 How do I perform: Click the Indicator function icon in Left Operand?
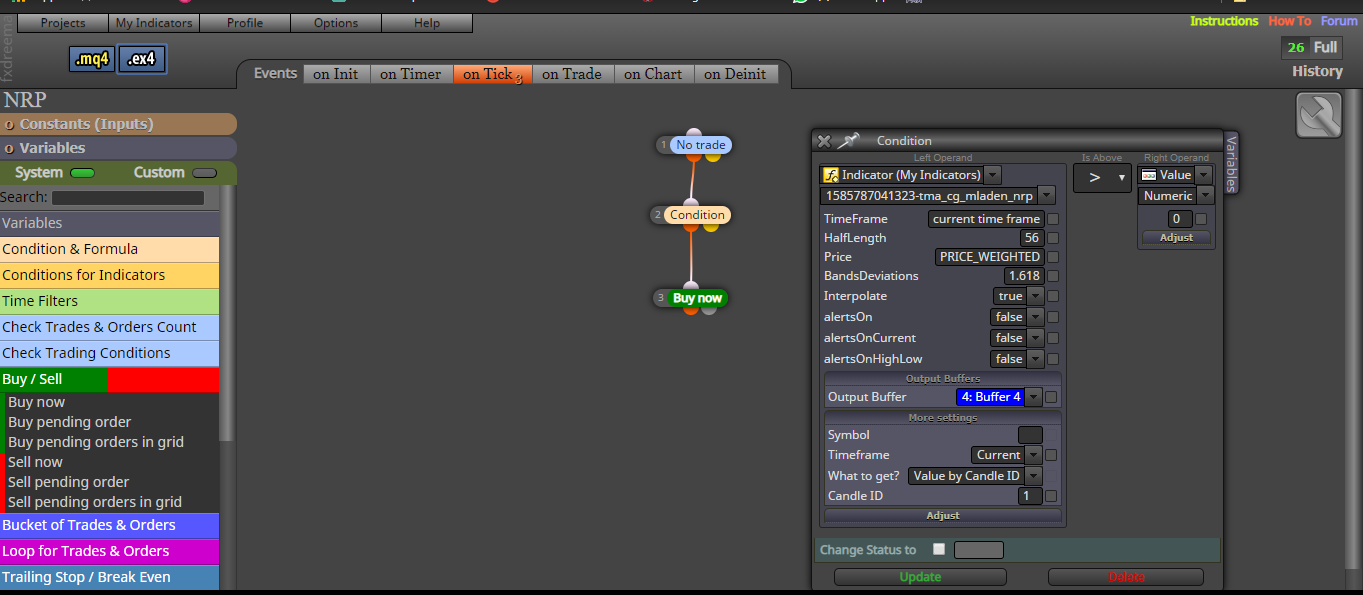click(830, 175)
